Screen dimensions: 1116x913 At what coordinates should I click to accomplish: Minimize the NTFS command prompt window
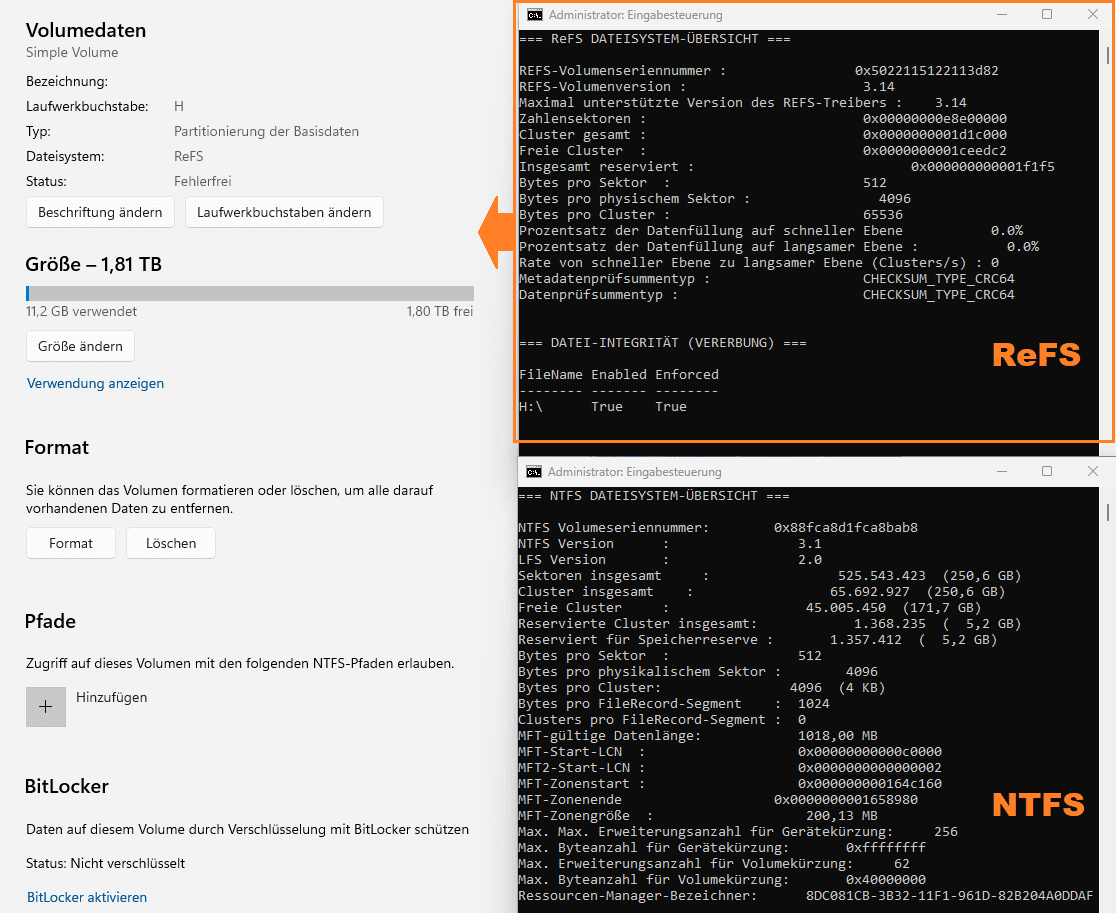point(1001,471)
